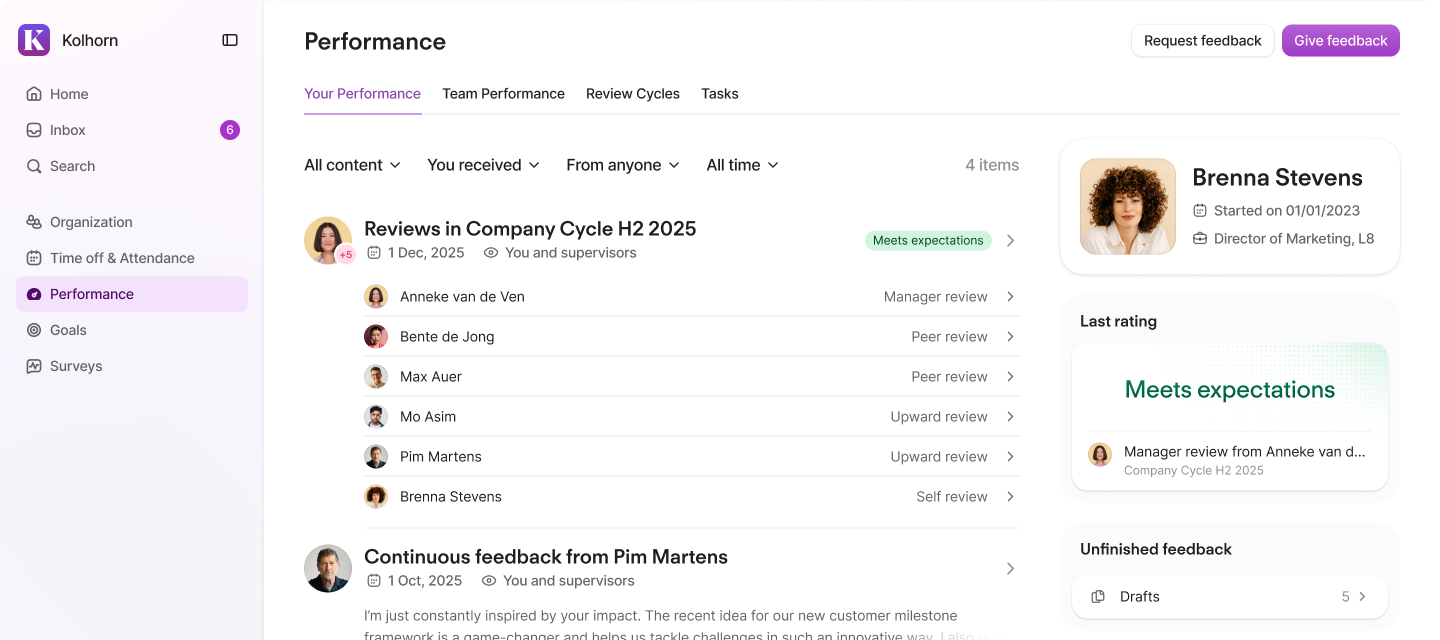The width and height of the screenshot is (1440, 640).
Task: Click Bente de Jong's avatar
Action: [x=376, y=337]
